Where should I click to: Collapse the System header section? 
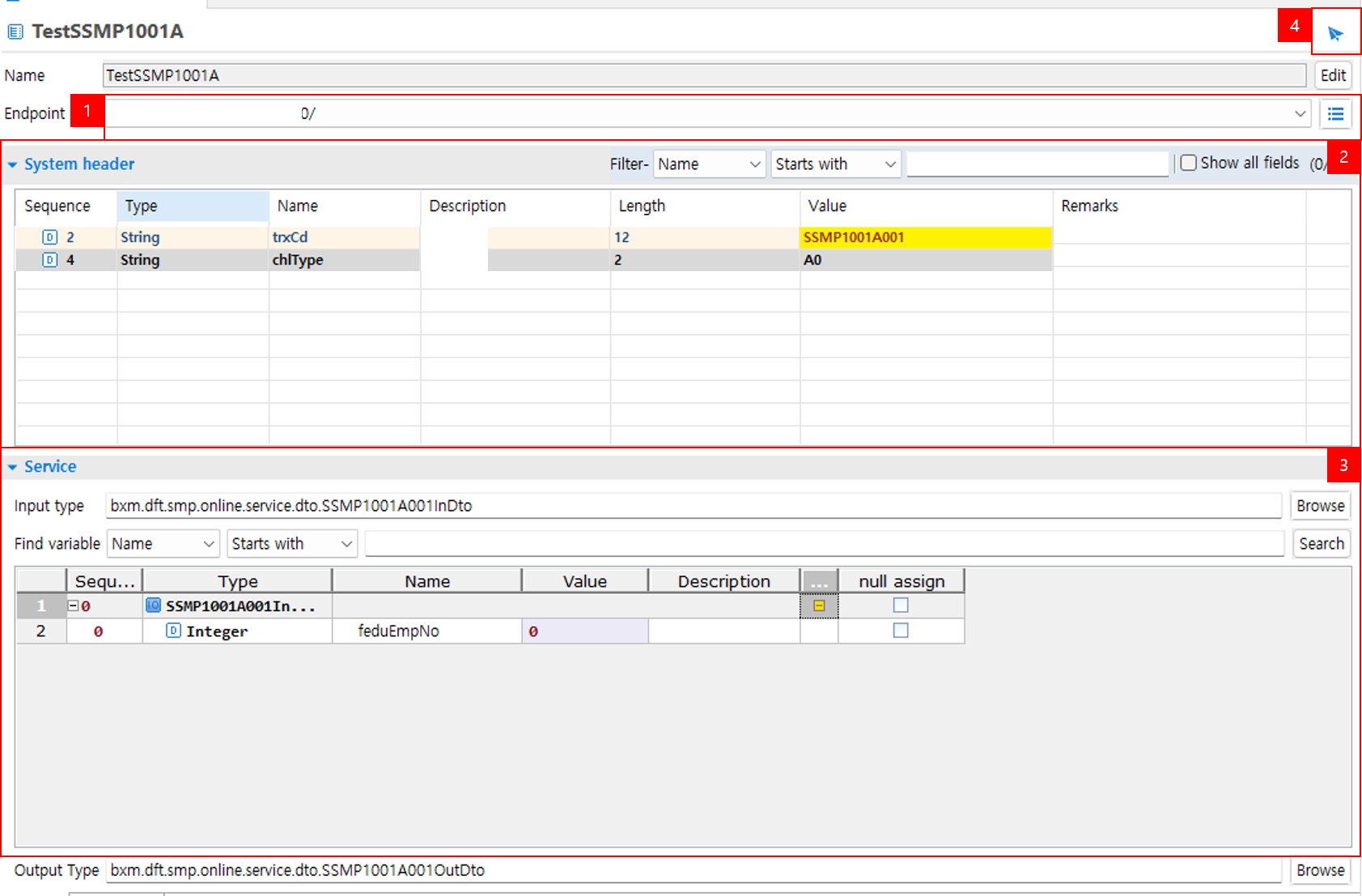[12, 163]
